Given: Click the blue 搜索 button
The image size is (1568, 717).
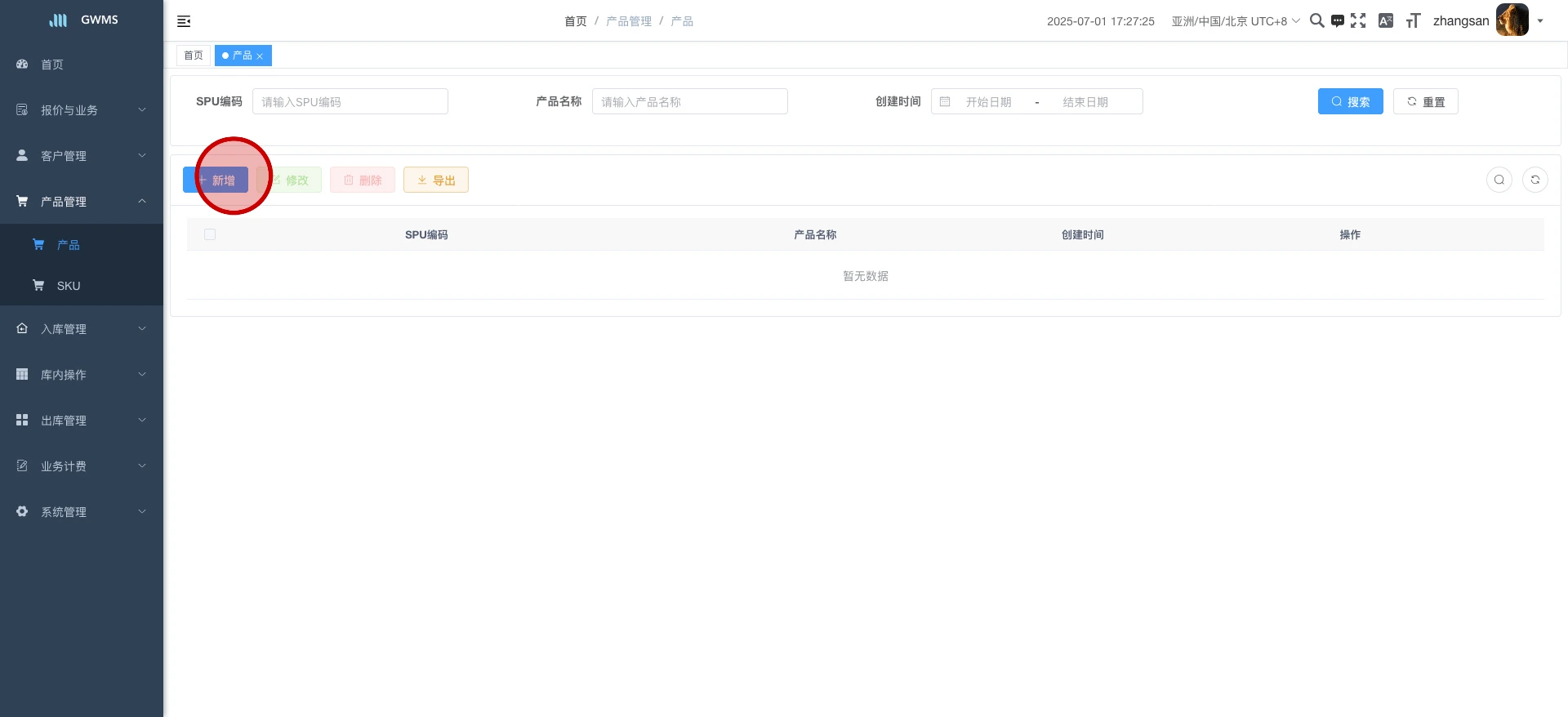Looking at the screenshot, I should click(1350, 101).
